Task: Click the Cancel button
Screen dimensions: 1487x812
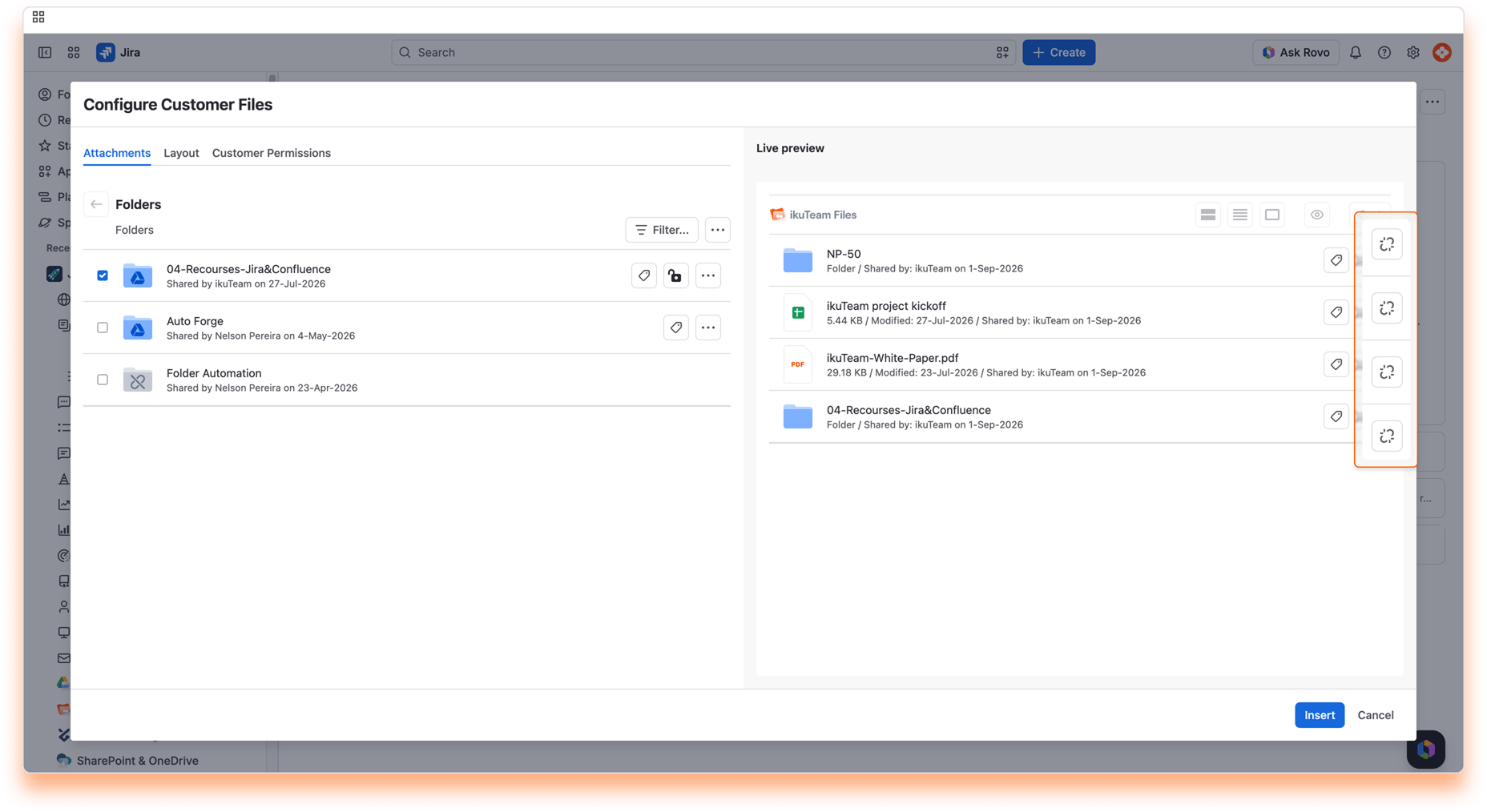Action: pos(1376,715)
